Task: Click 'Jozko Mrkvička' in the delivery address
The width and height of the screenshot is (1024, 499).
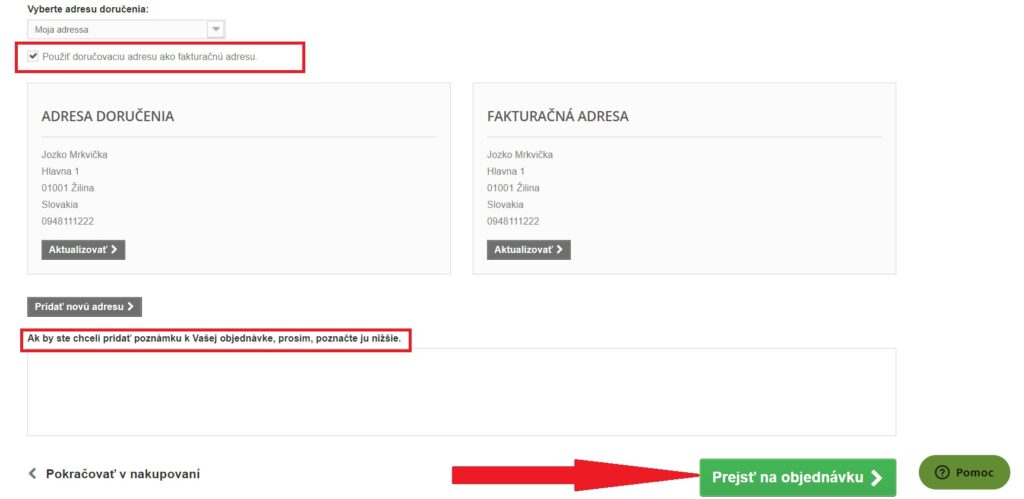Action: click(x=74, y=155)
